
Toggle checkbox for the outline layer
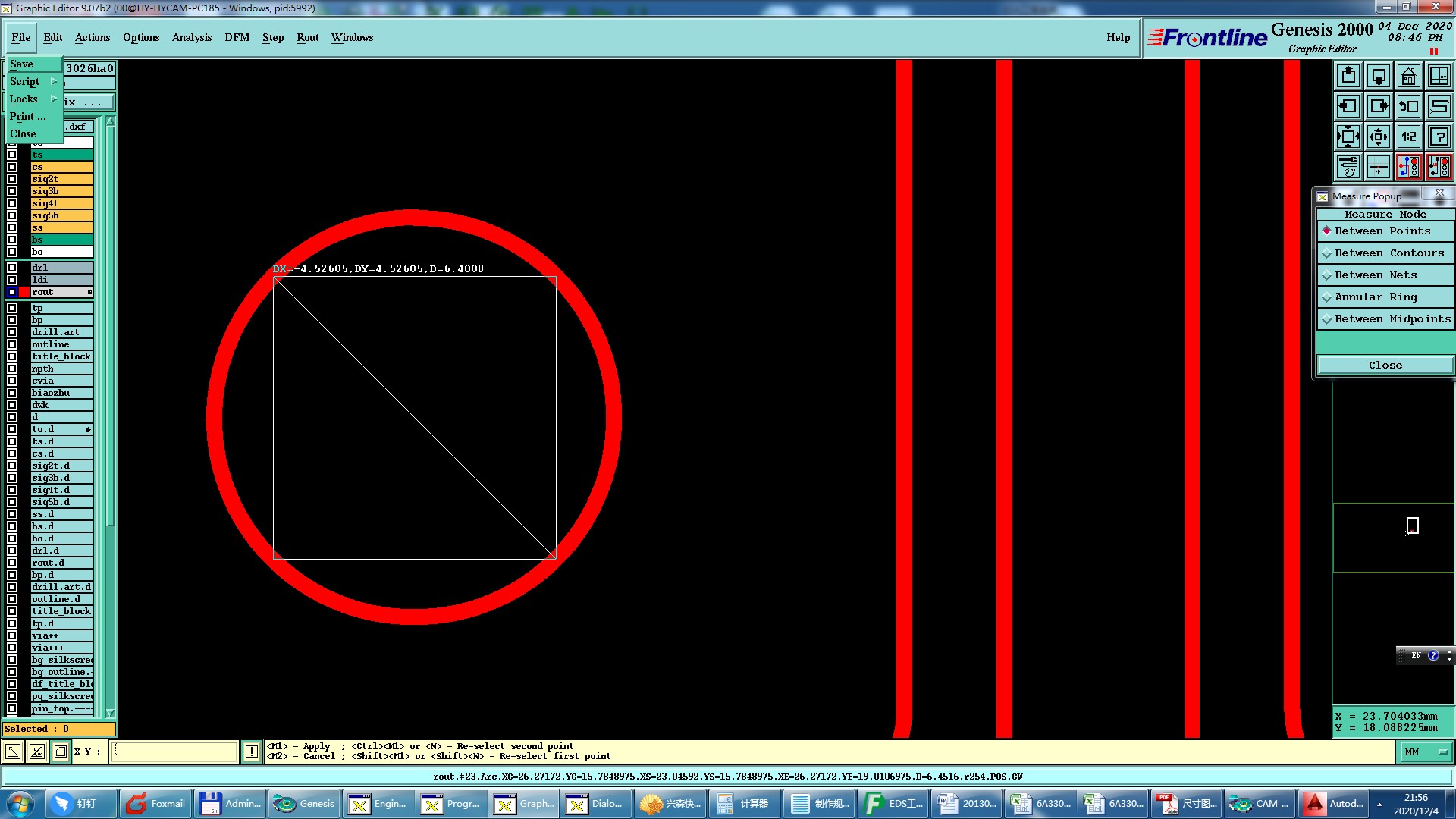click(x=12, y=344)
